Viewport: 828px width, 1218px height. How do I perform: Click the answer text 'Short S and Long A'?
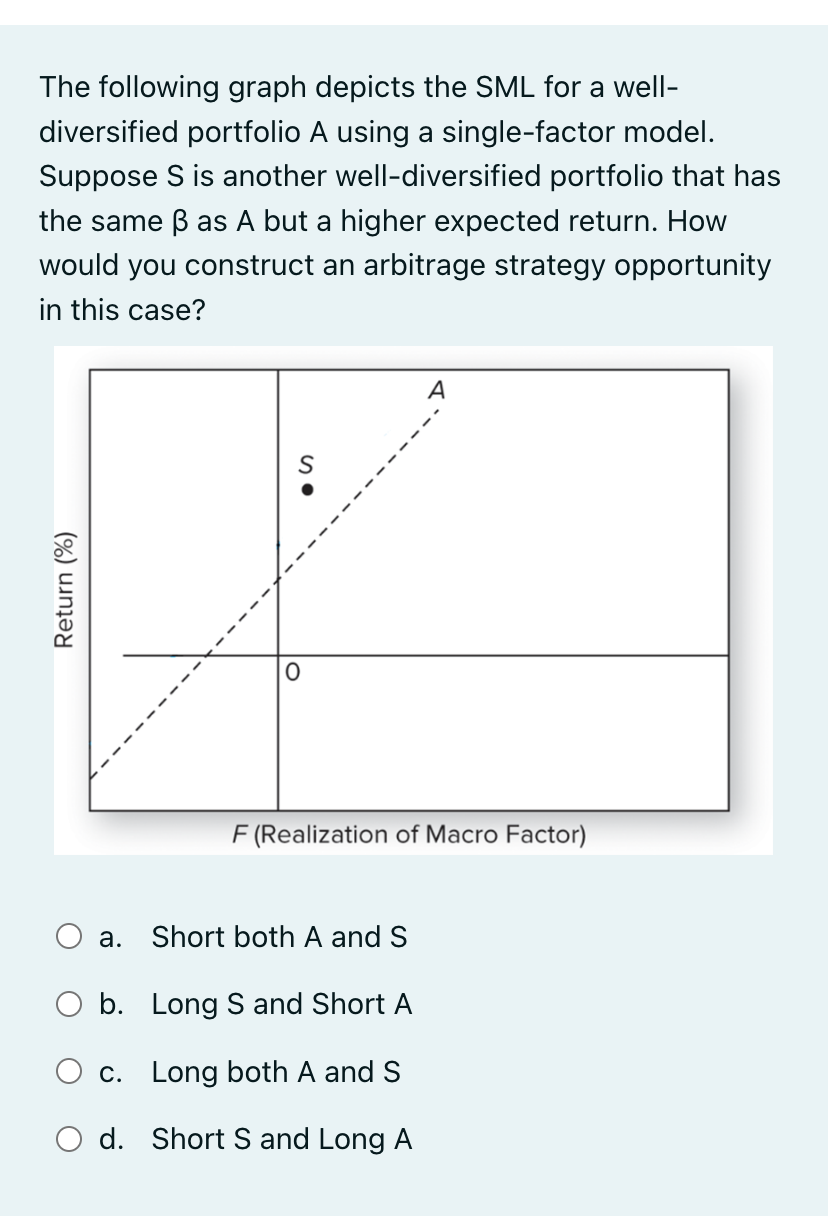pos(281,1139)
